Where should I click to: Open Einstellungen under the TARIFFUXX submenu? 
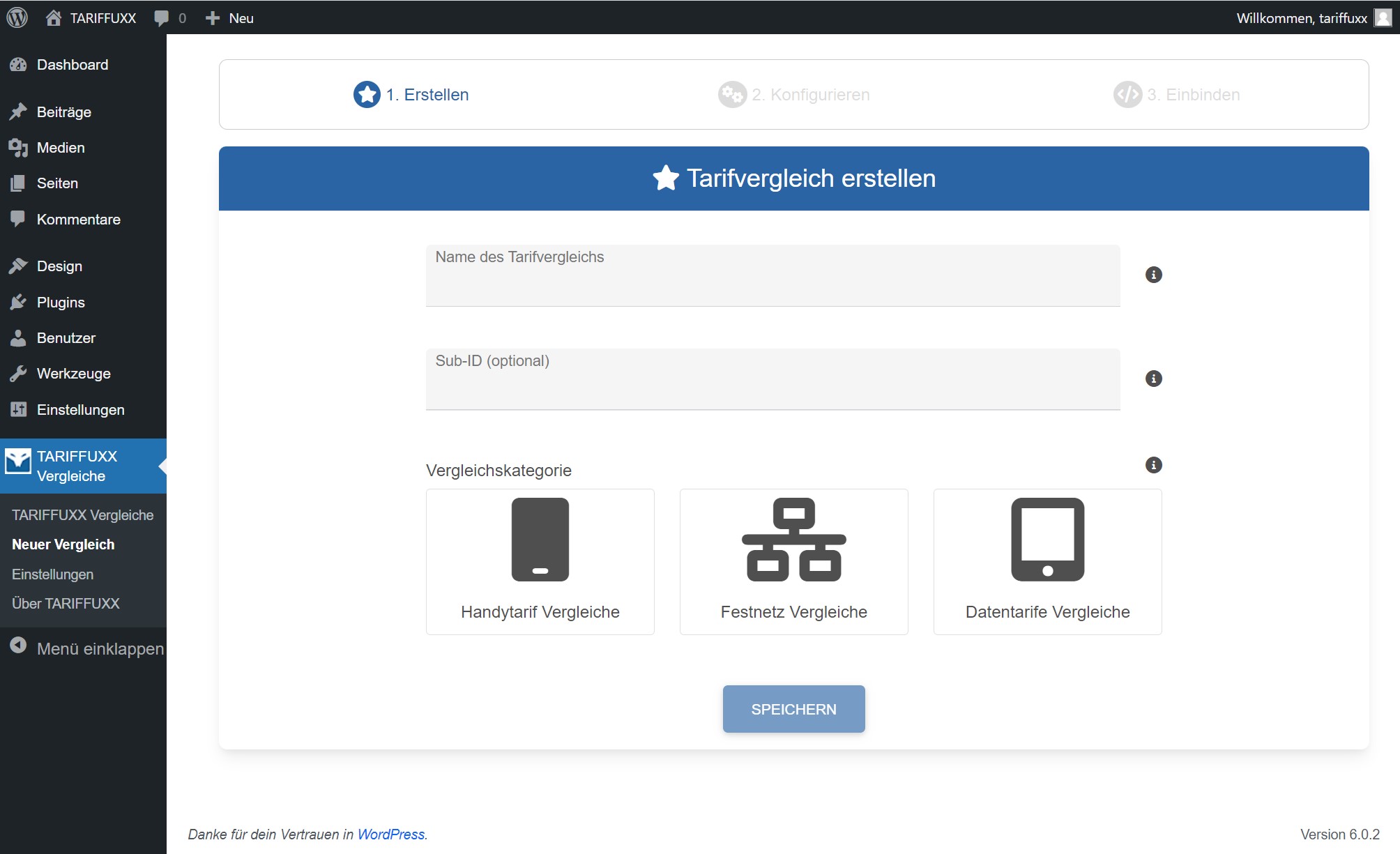click(53, 574)
